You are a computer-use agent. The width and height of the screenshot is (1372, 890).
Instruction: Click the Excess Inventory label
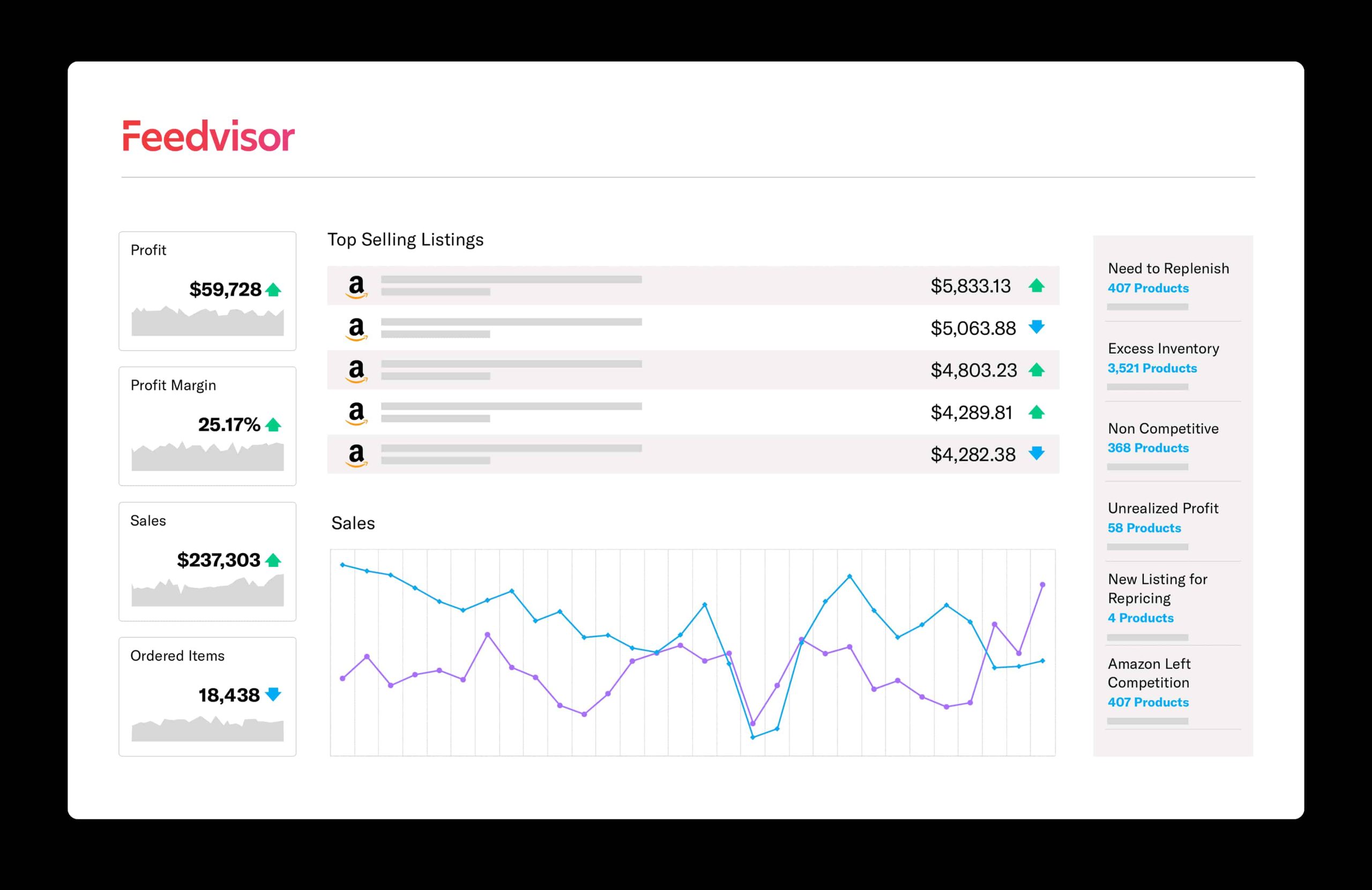[x=1164, y=349]
